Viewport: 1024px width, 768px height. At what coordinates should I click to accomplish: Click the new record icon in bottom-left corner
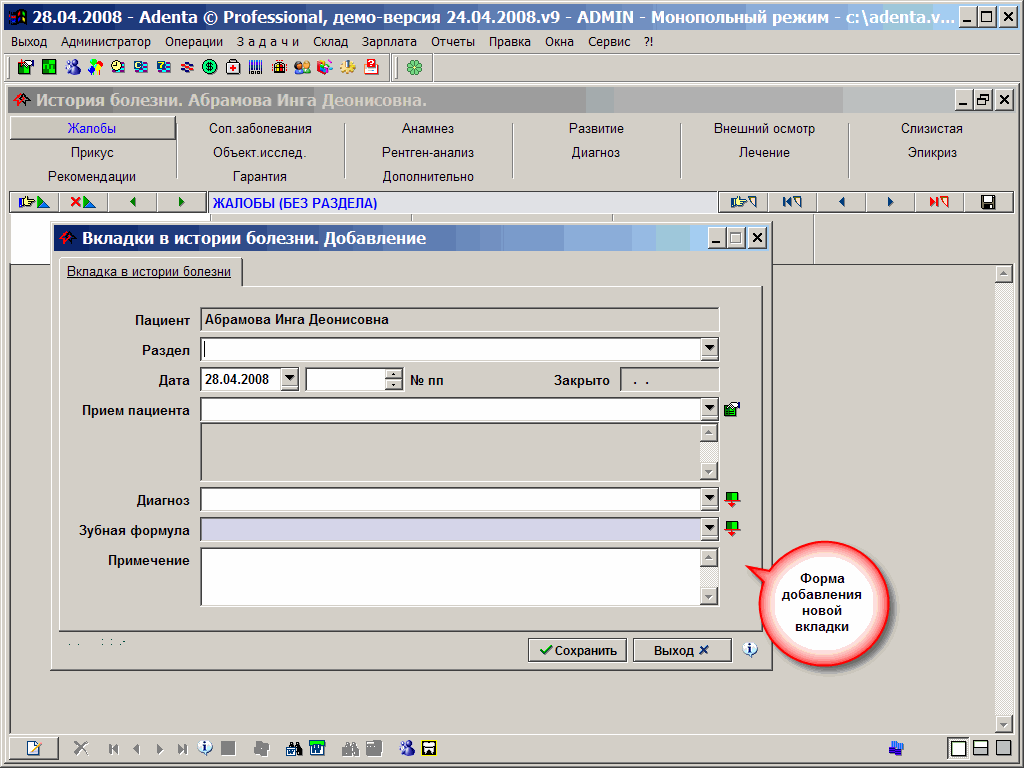33,748
